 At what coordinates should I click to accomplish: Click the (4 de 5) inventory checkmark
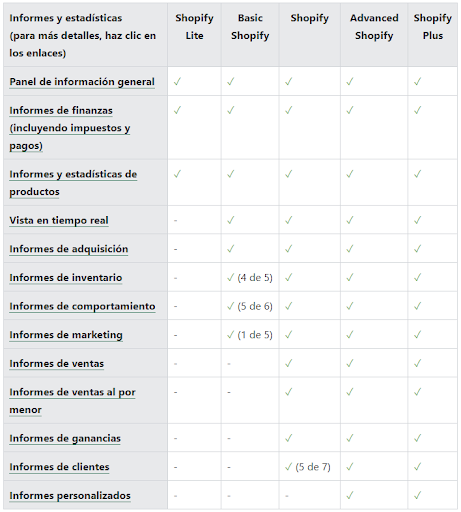coord(231,277)
